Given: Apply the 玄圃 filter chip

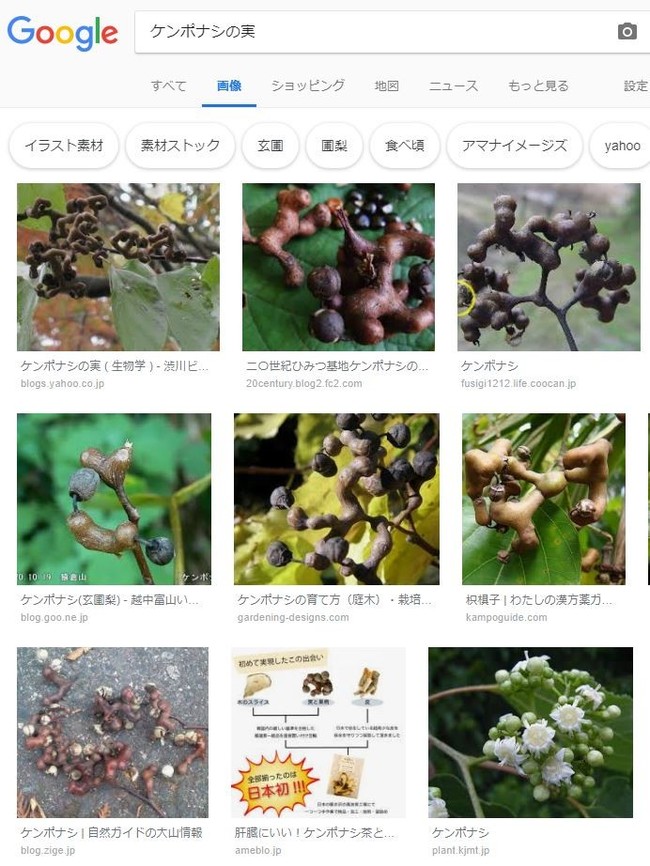Looking at the screenshot, I should click(270, 146).
